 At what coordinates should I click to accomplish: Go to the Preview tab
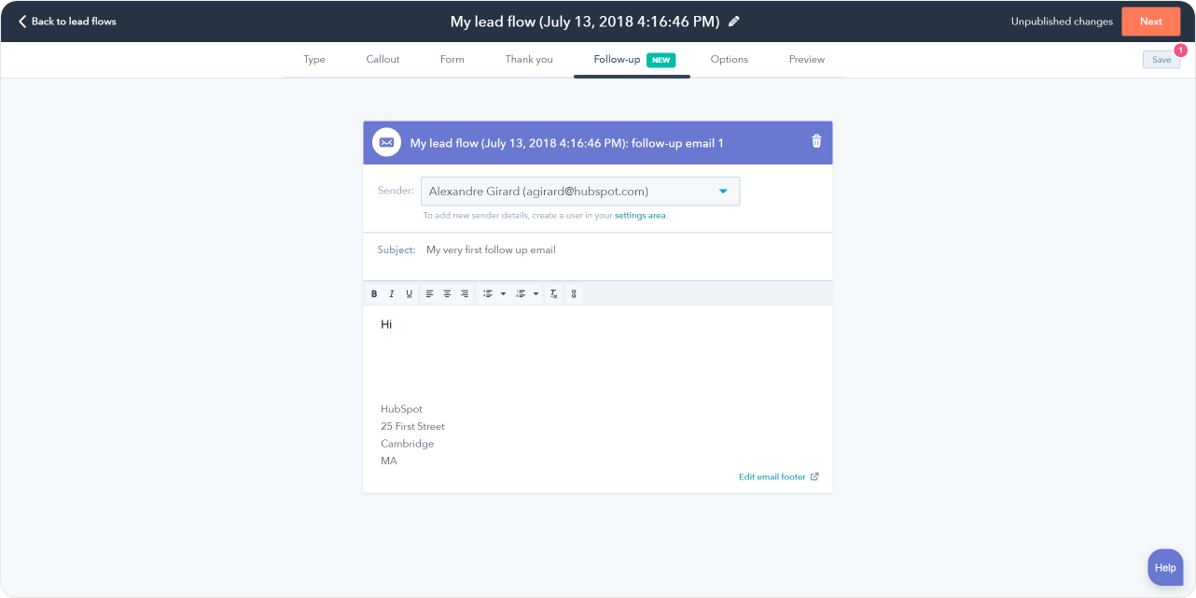click(x=806, y=60)
